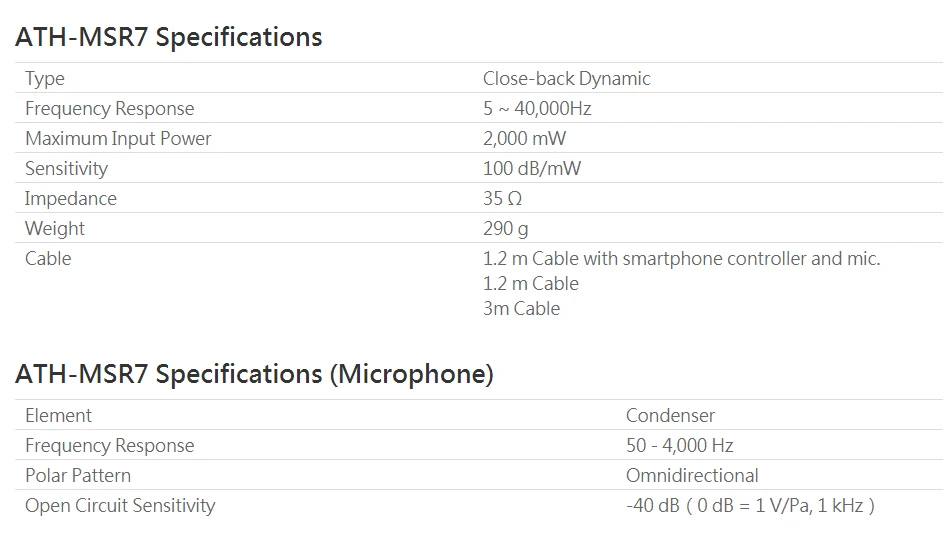
Task: Click the Condenser value
Action: click(670, 415)
